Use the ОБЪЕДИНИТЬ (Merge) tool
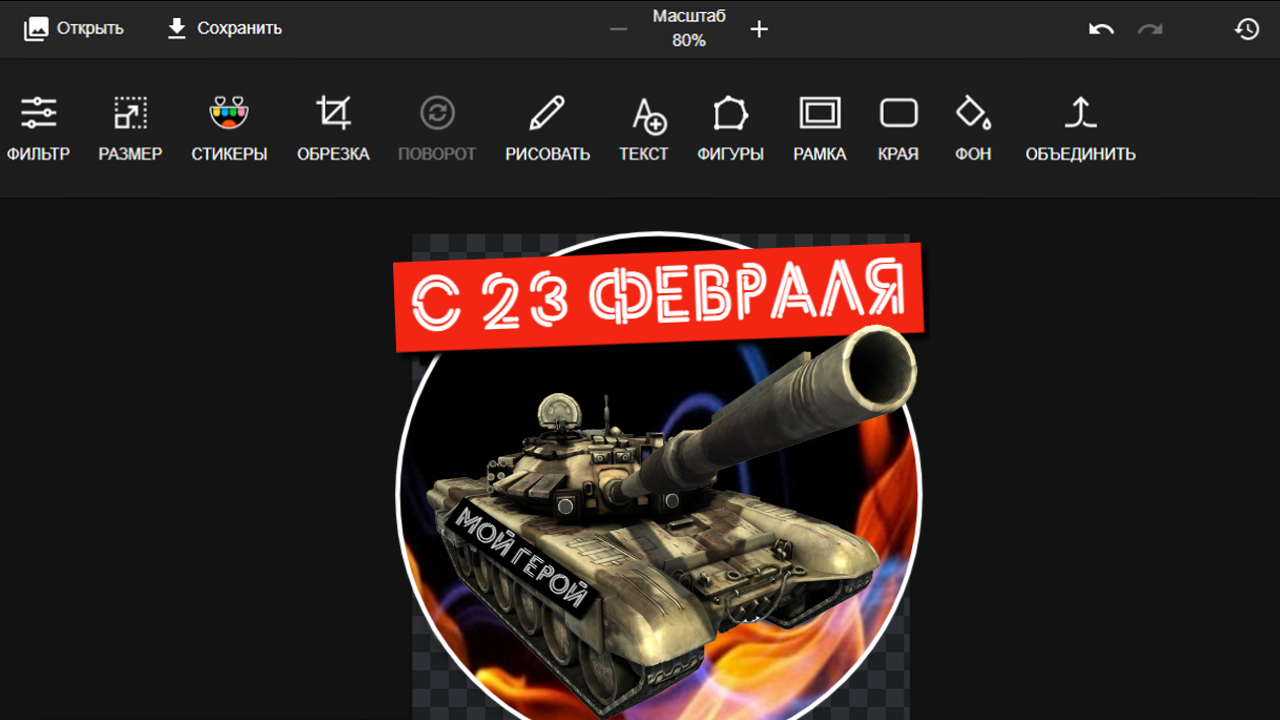The image size is (1280, 720). tap(1080, 125)
